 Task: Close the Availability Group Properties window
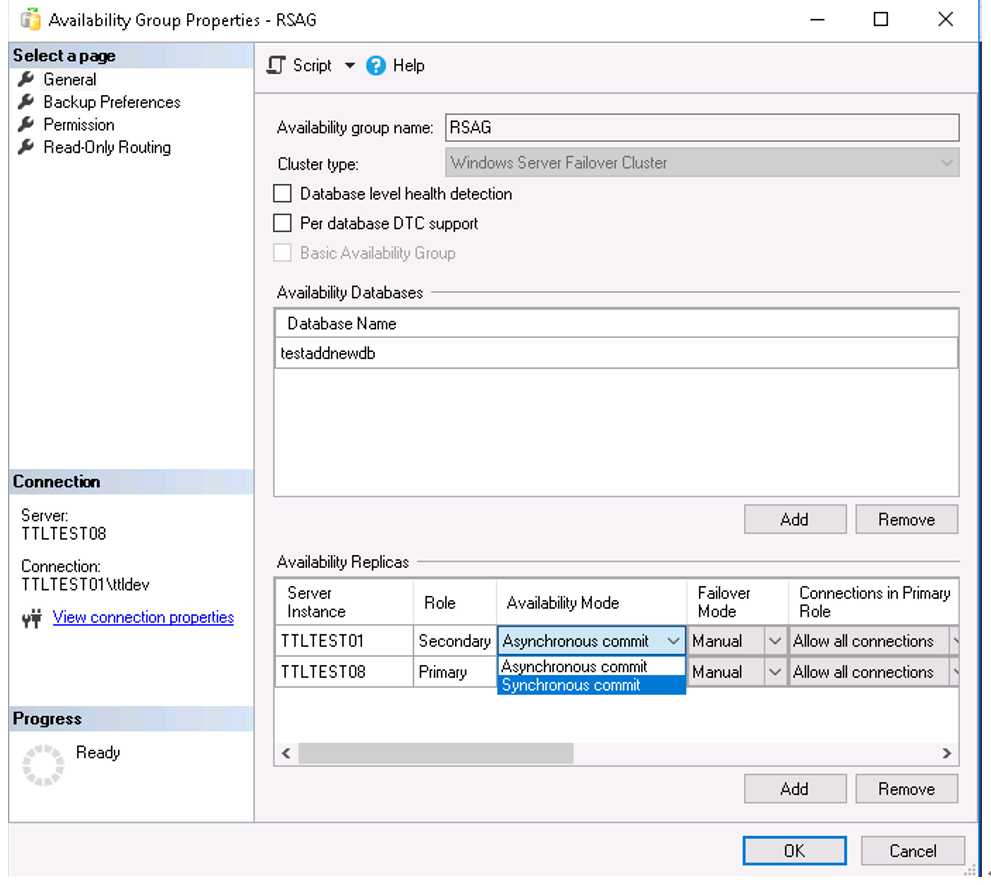945,19
